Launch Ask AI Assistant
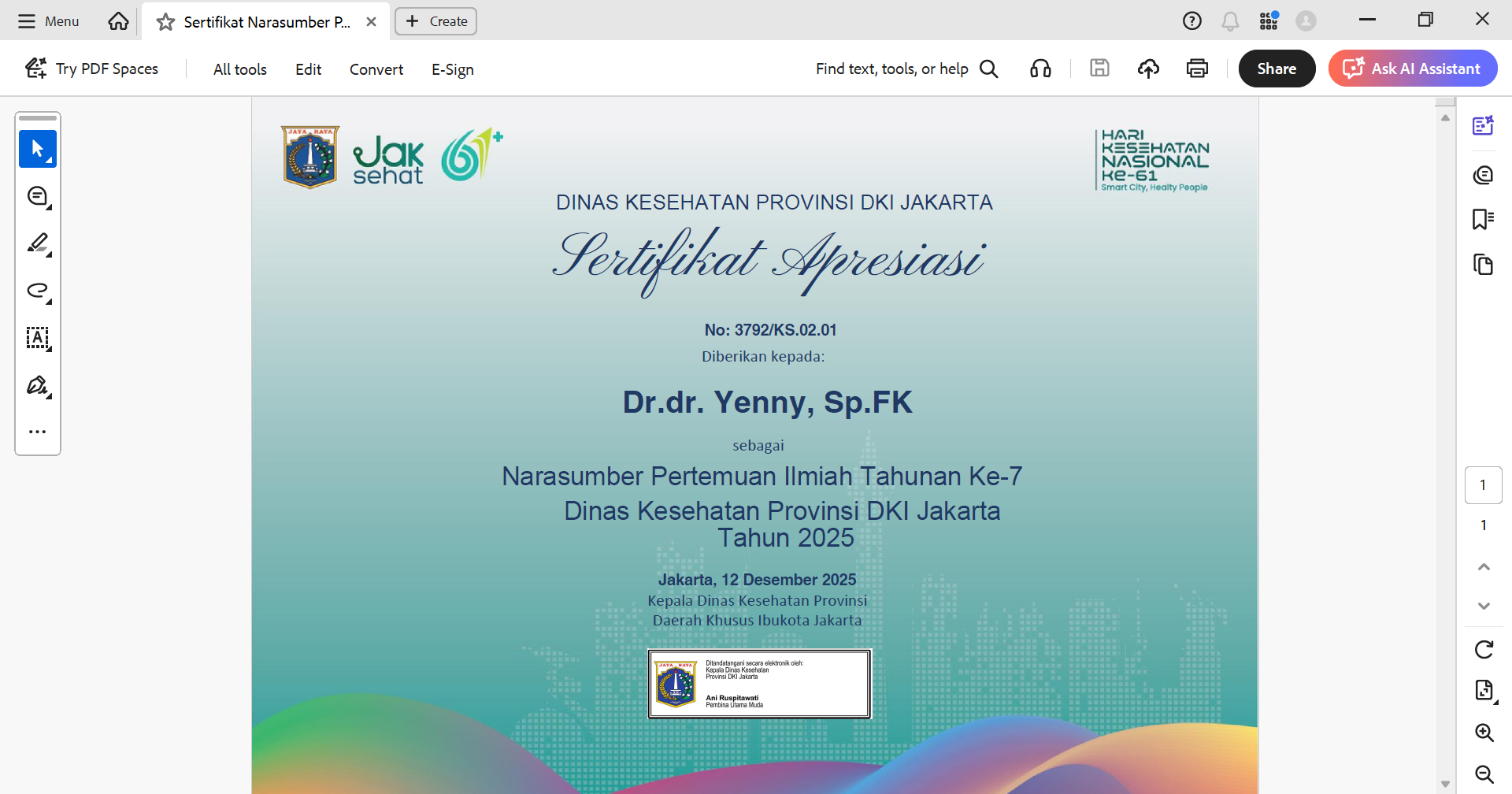This screenshot has height=794, width=1512. [1413, 69]
